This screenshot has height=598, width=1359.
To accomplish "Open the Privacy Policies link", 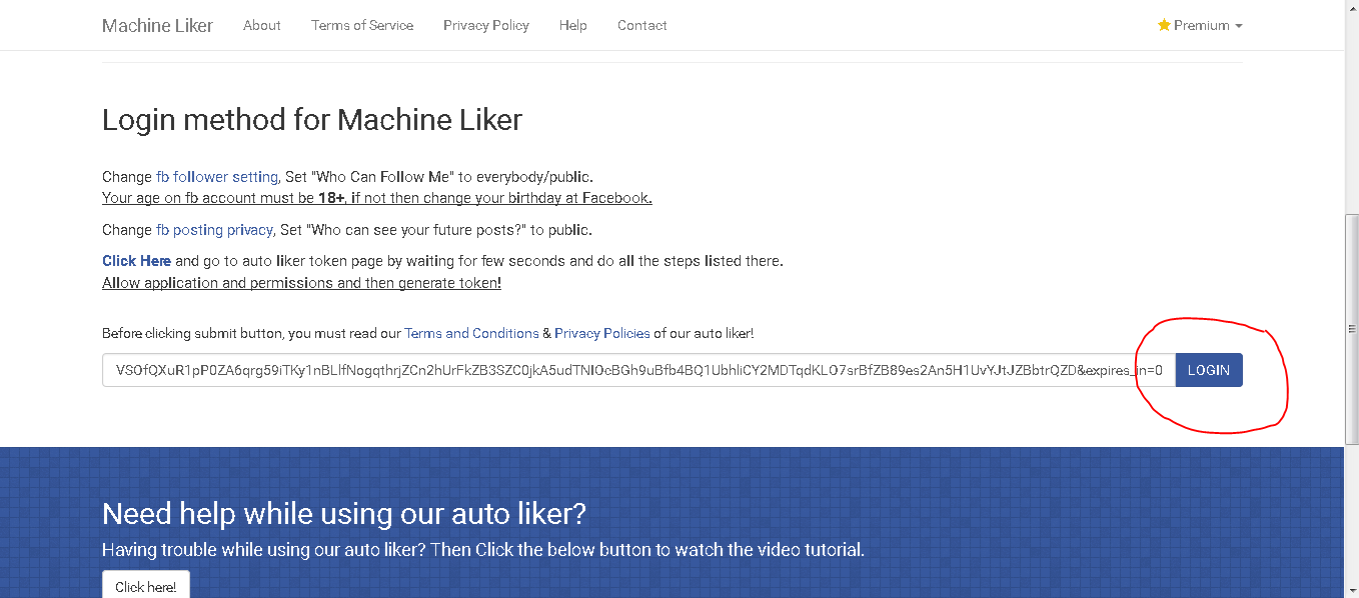I will [602, 333].
